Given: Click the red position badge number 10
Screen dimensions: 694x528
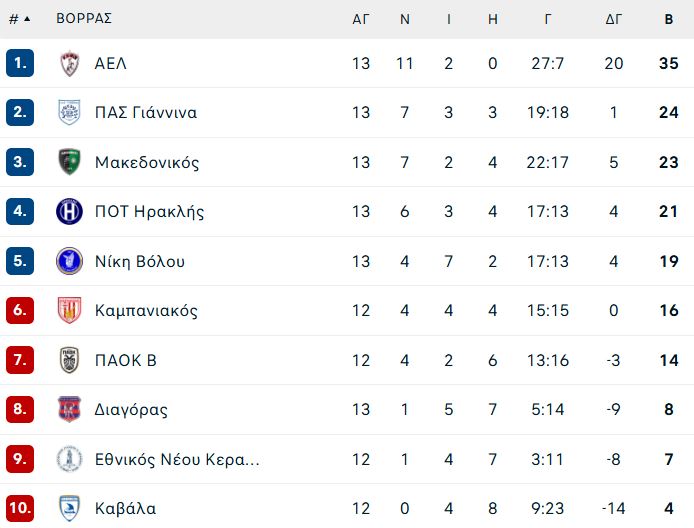Looking at the screenshot, I should [x=20, y=508].
